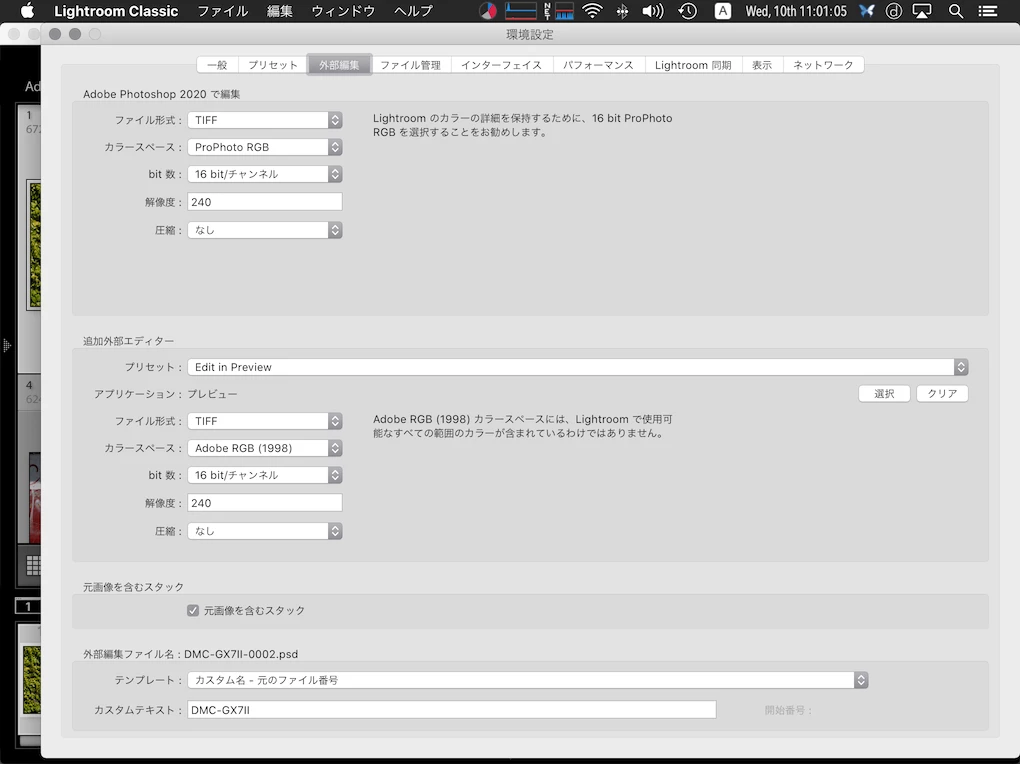Select the 外部編集 tab
Viewport: 1020px width, 764px height.
pos(339,65)
